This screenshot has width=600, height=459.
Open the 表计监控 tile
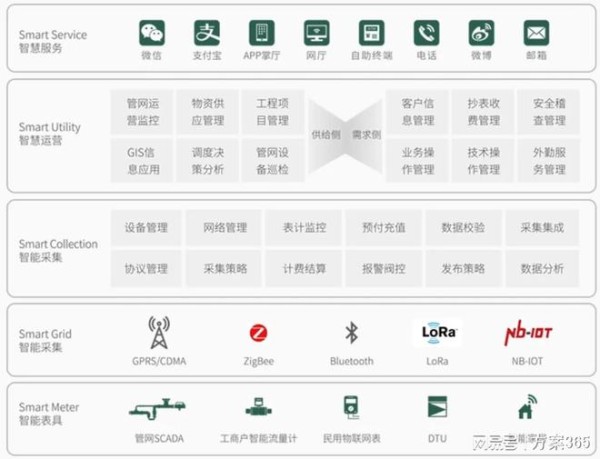[x=304, y=228]
